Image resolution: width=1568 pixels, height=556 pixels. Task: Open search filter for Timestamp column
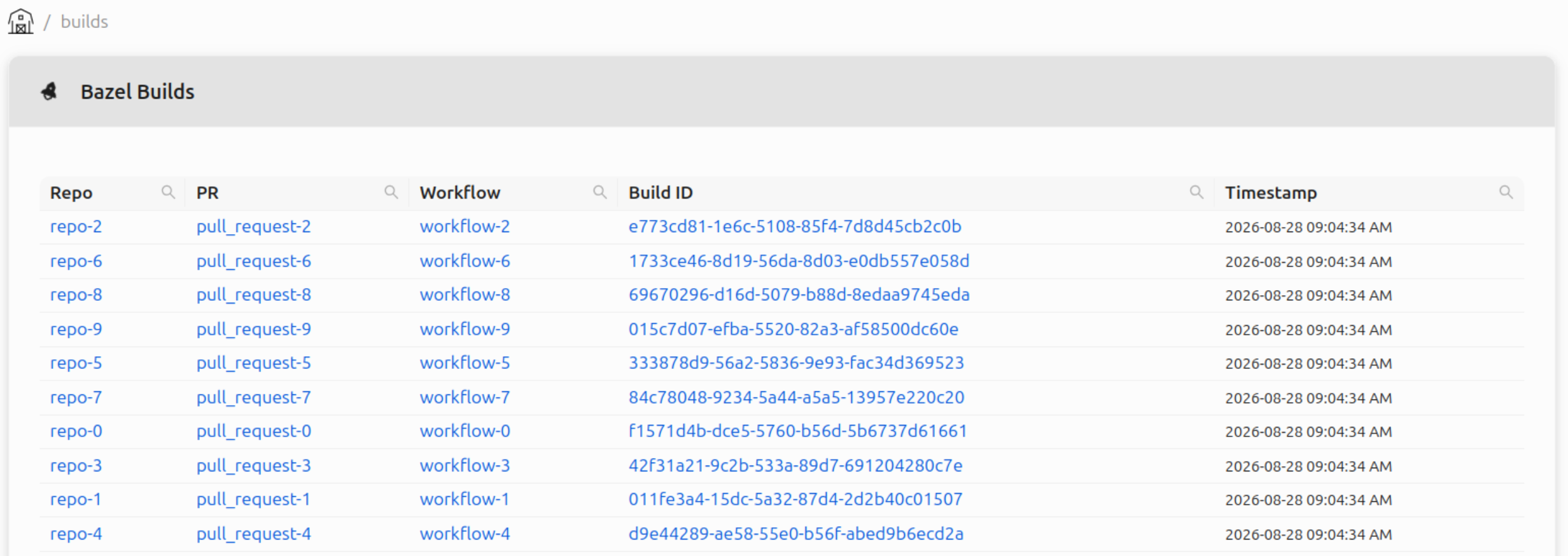coord(1506,192)
